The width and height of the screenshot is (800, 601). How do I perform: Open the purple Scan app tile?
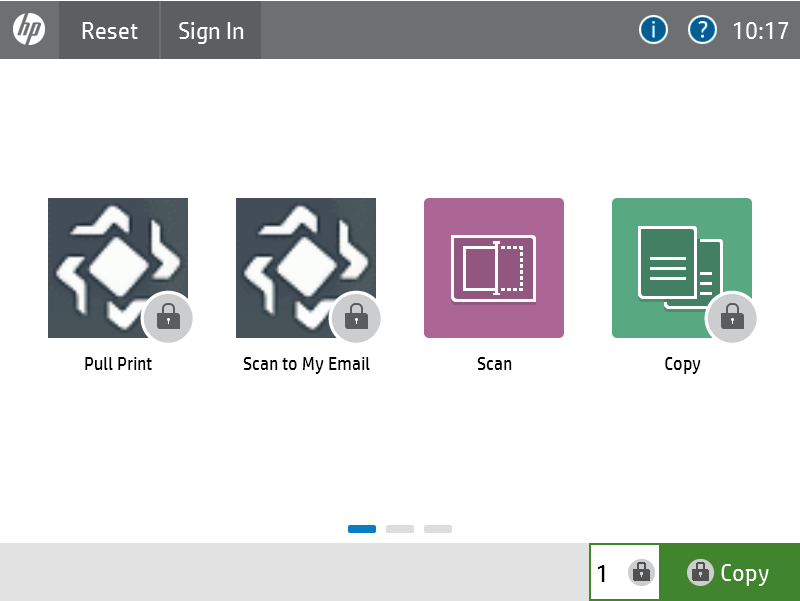click(494, 268)
